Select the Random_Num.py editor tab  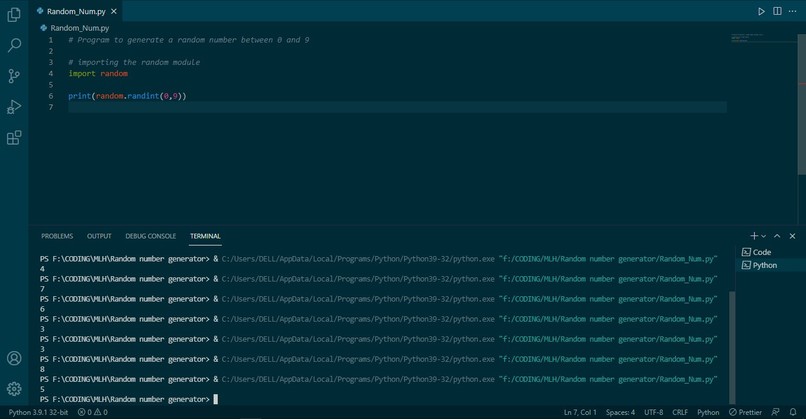[x=76, y=11]
